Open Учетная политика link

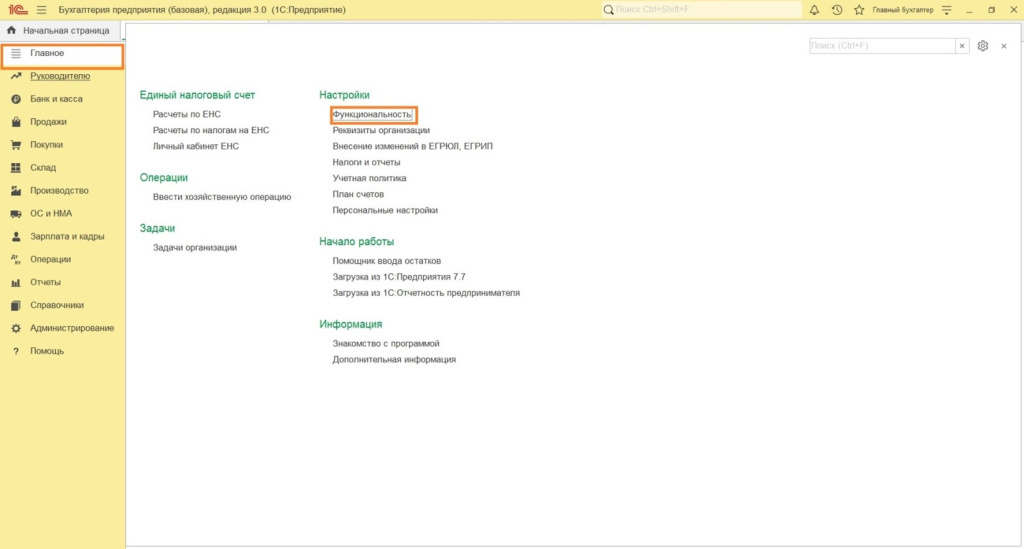coord(369,178)
